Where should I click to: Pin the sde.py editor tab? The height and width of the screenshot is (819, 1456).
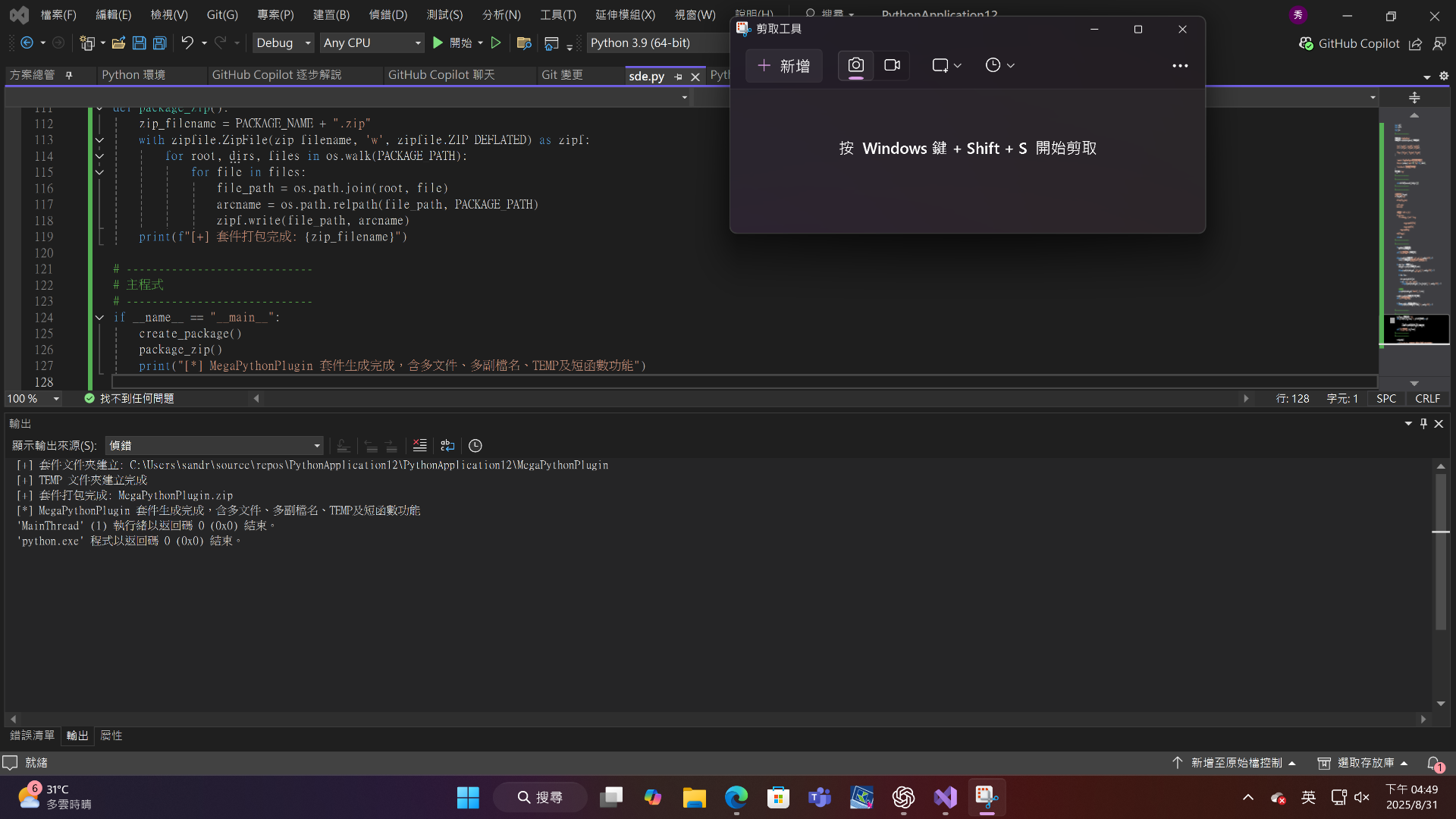coord(678,77)
